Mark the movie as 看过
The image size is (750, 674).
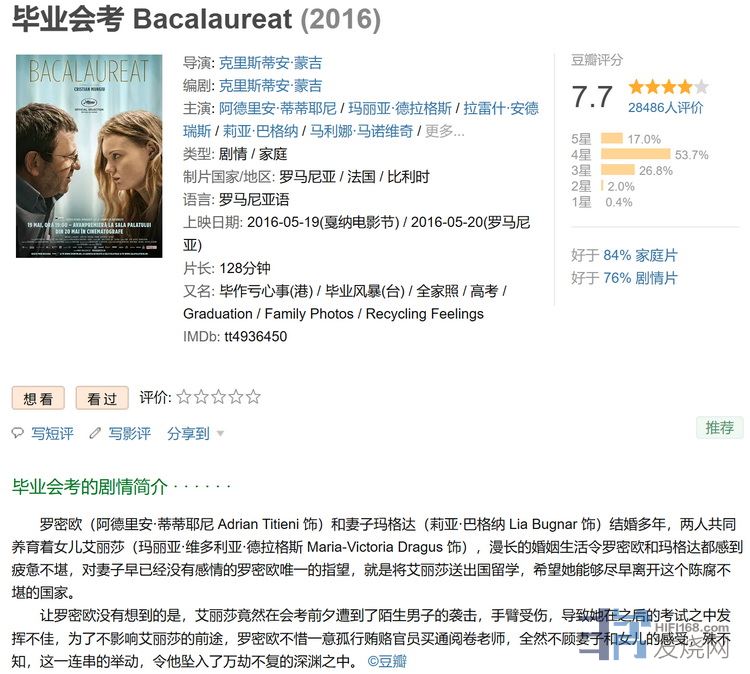pos(102,398)
